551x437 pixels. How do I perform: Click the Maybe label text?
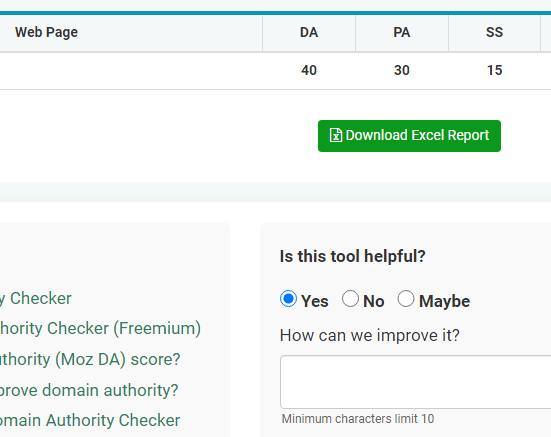click(445, 301)
